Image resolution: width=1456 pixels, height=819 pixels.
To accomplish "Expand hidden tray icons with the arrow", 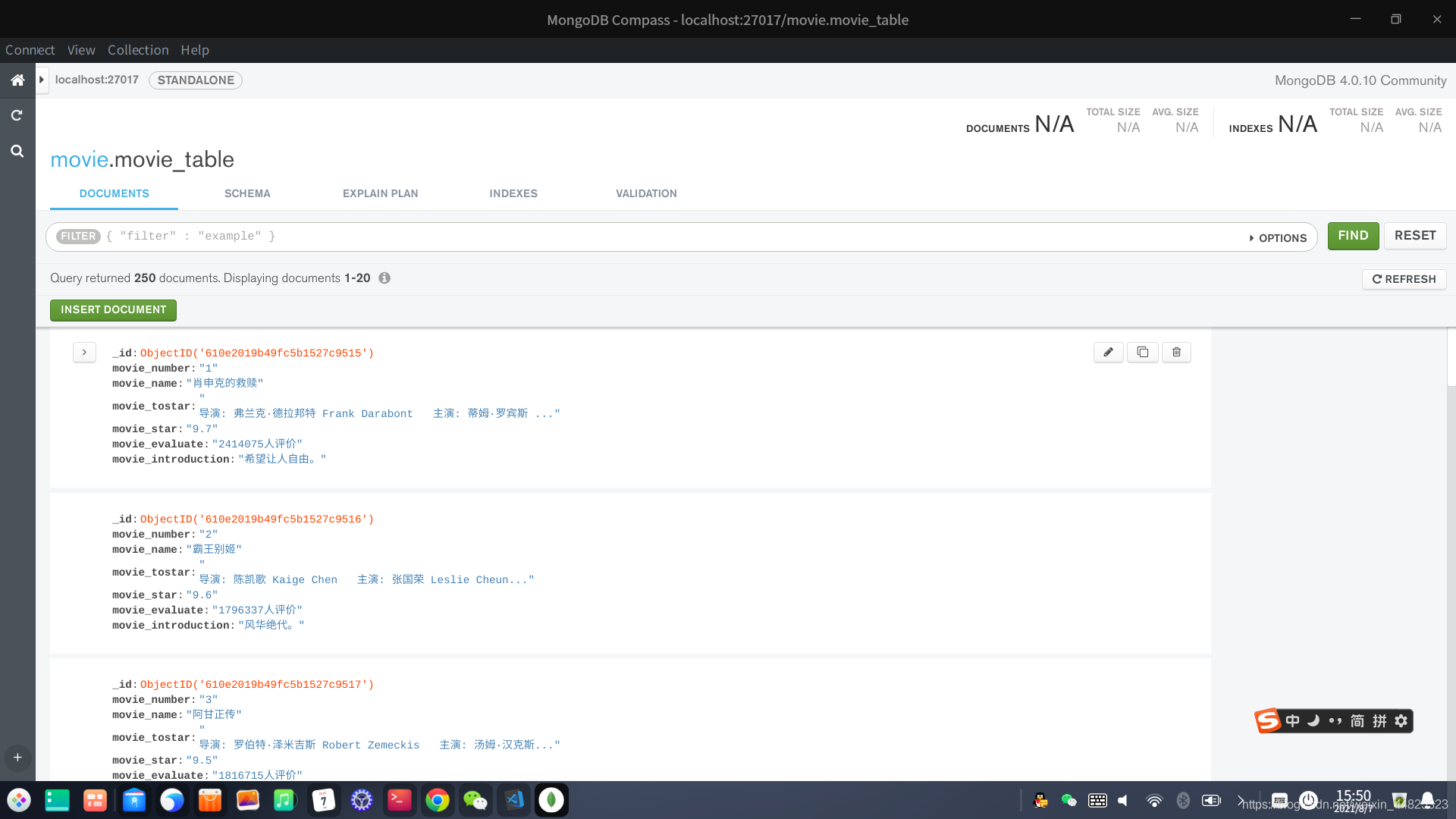I will pos(1241,801).
